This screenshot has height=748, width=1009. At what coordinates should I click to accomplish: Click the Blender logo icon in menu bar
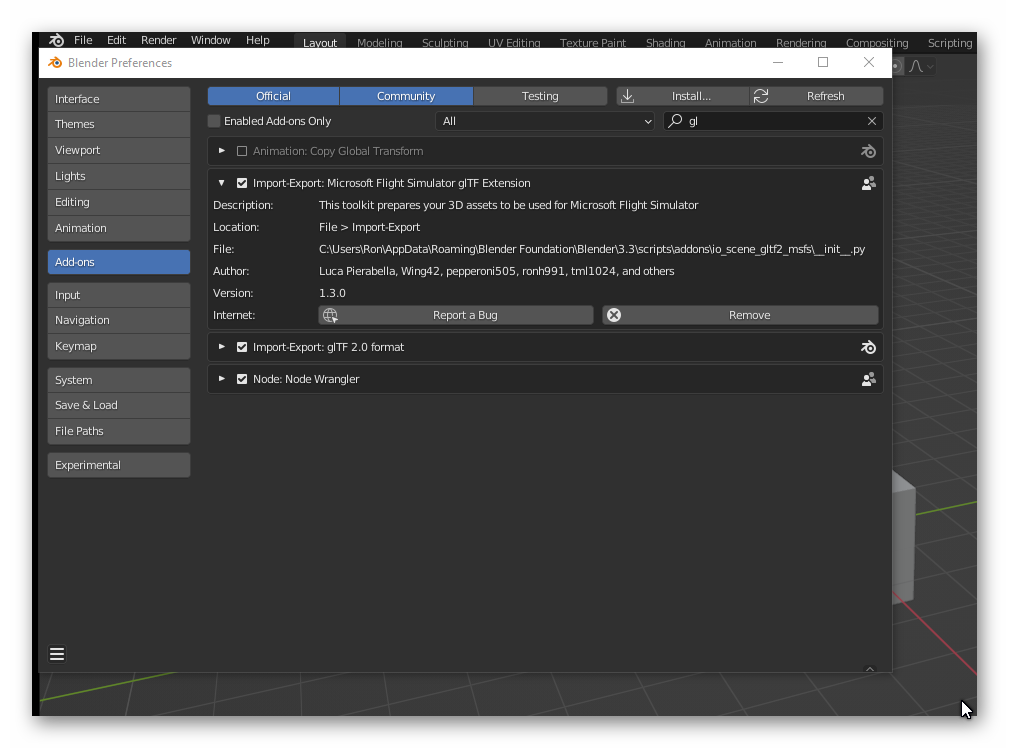57,40
